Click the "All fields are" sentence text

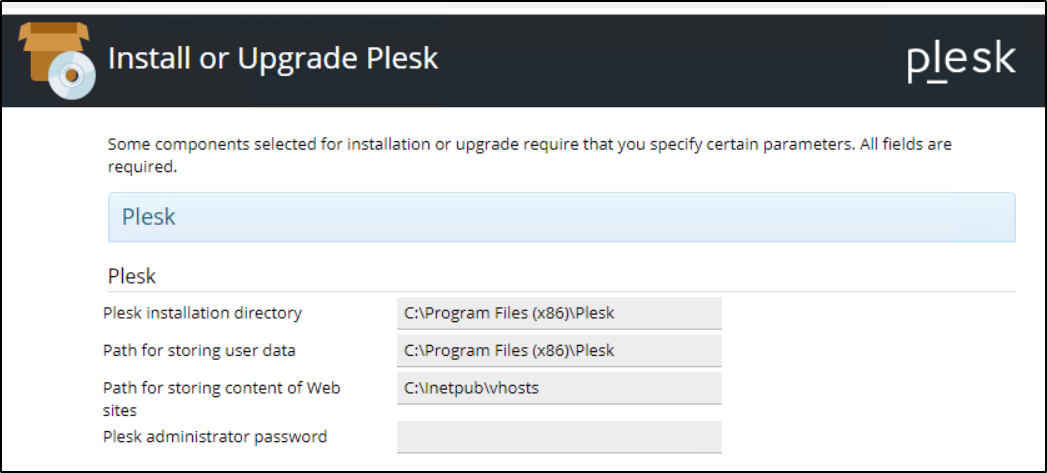tap(906, 144)
